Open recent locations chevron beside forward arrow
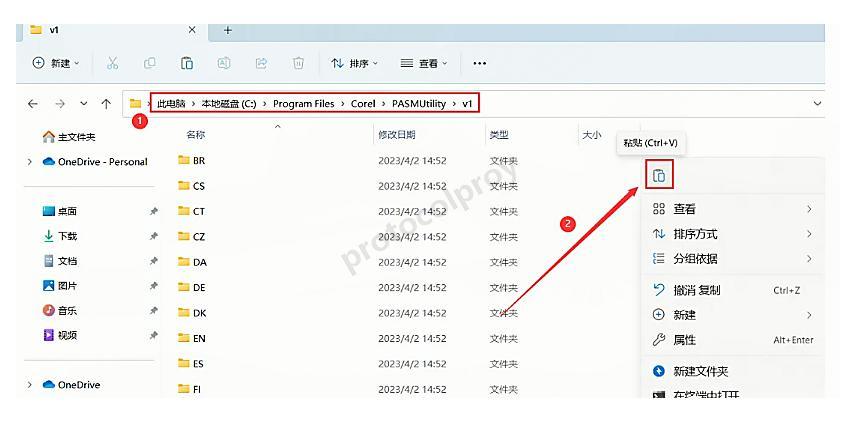The width and height of the screenshot is (856, 422). 84,104
